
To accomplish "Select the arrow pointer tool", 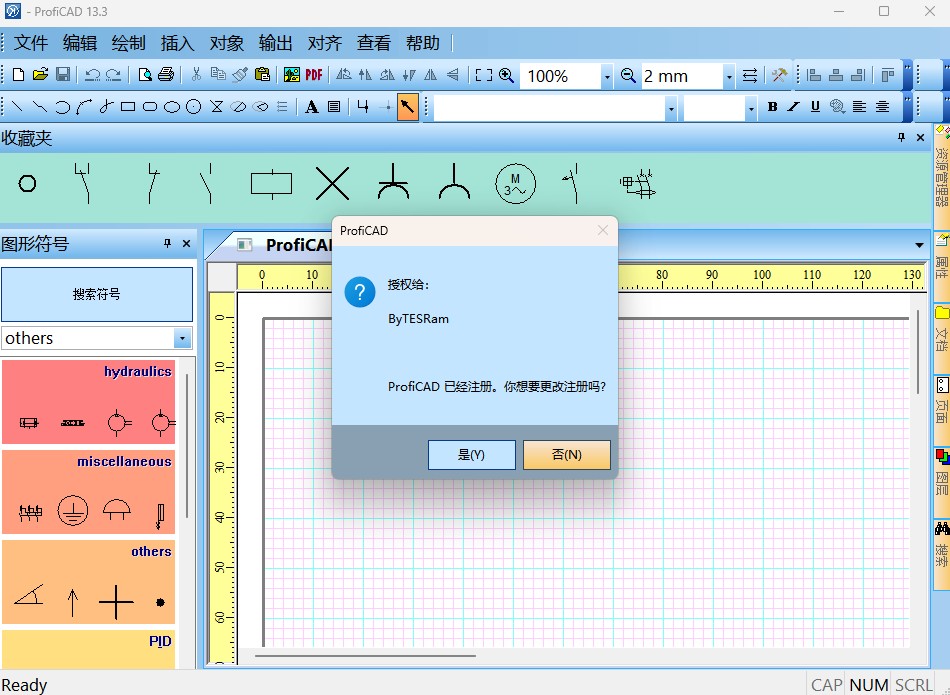I will 408,107.
